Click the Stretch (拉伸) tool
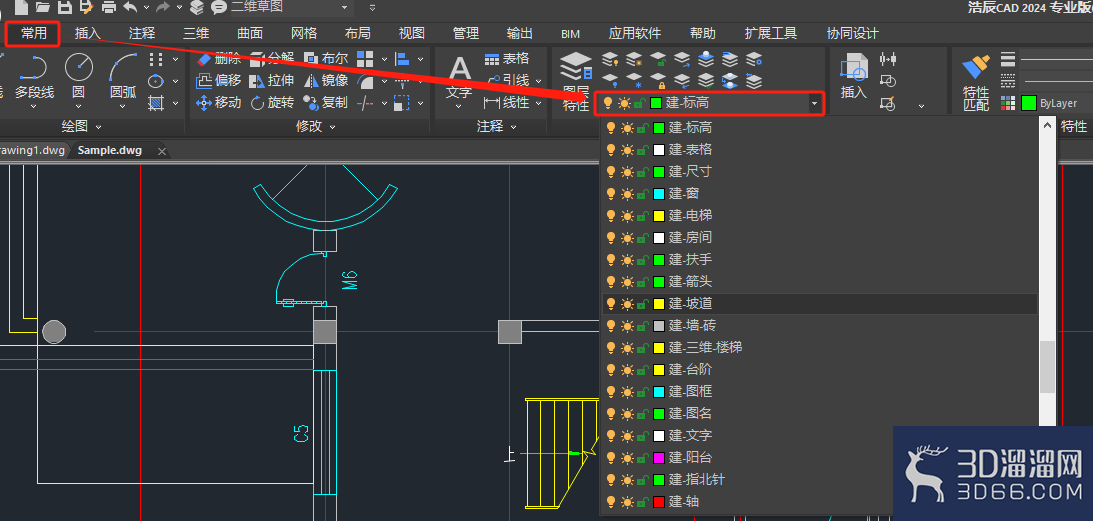Image resolution: width=1093 pixels, height=521 pixels. [x=272, y=80]
